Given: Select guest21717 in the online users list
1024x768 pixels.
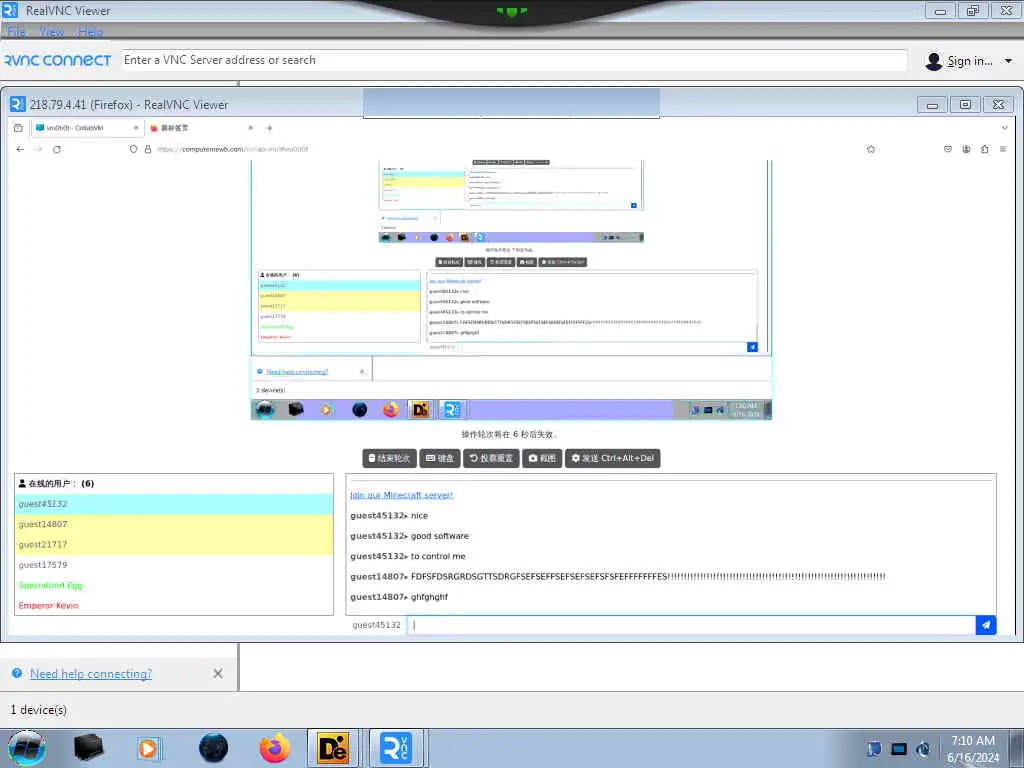Looking at the screenshot, I should point(174,545).
